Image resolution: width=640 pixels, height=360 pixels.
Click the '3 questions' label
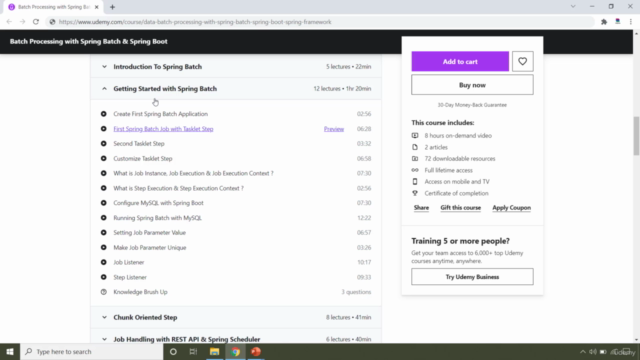point(356,292)
